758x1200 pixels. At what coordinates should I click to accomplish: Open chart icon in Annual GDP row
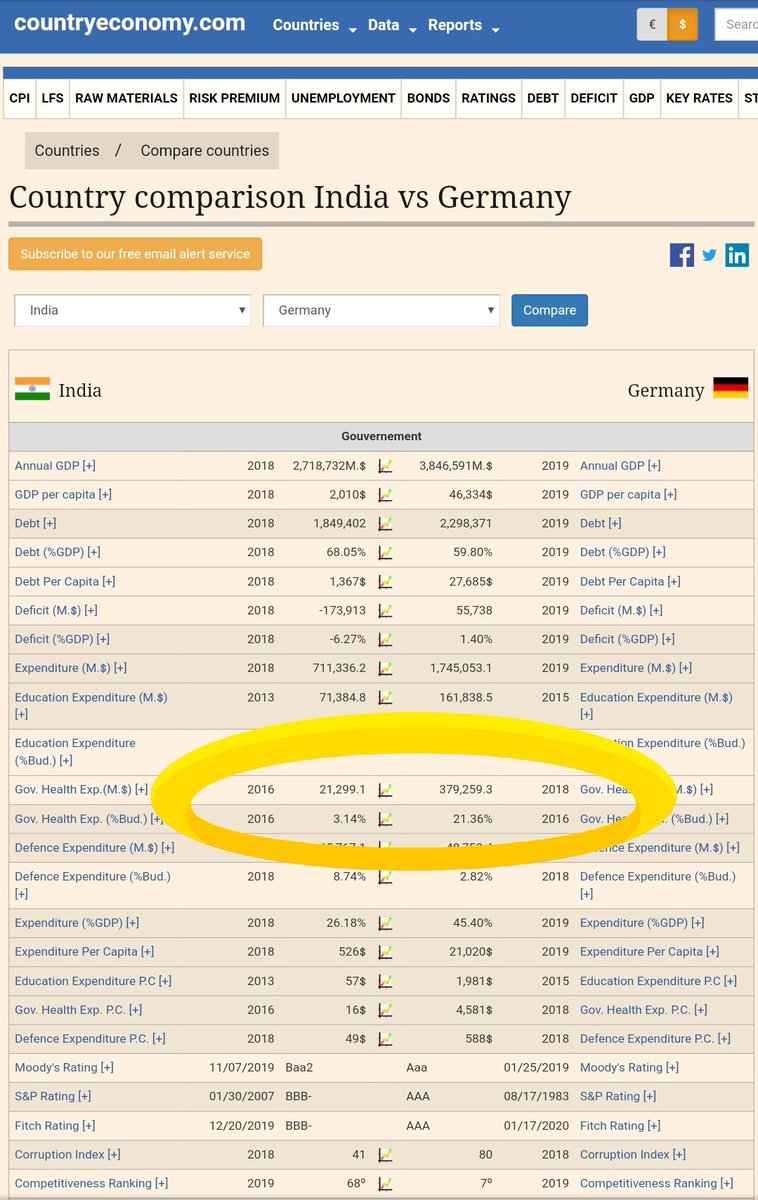[x=385, y=466]
